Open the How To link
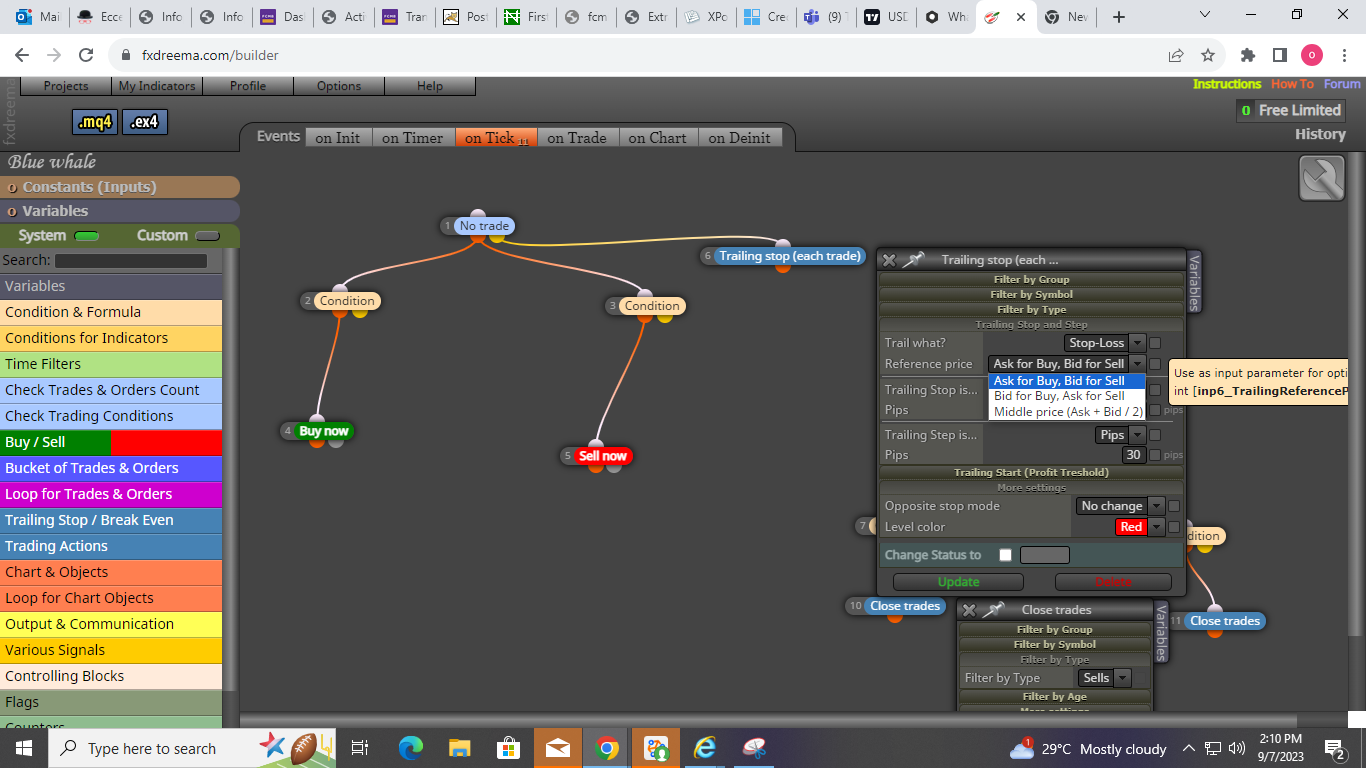The height and width of the screenshot is (768, 1366). (x=1292, y=84)
